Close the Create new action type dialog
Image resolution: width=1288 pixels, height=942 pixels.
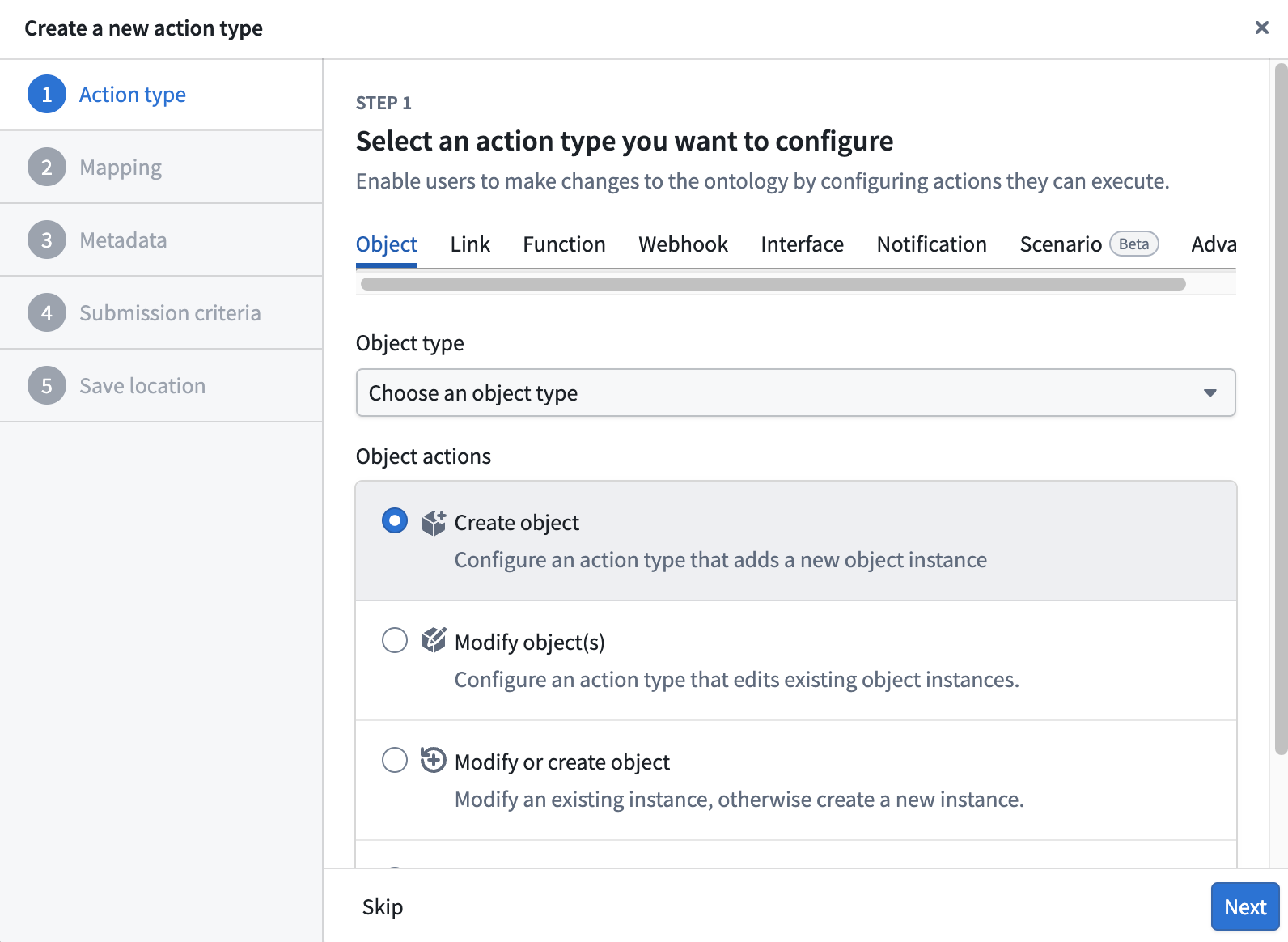point(1262,28)
